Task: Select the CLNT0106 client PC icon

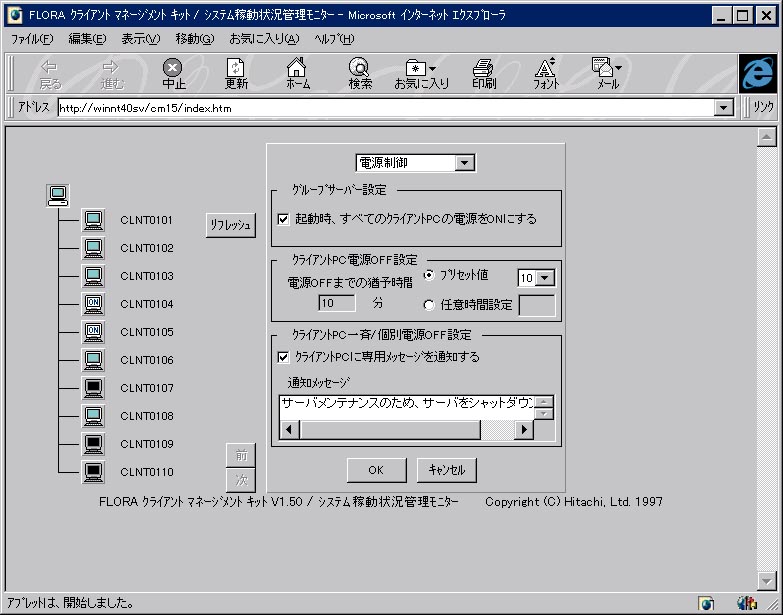Action: tap(93, 360)
